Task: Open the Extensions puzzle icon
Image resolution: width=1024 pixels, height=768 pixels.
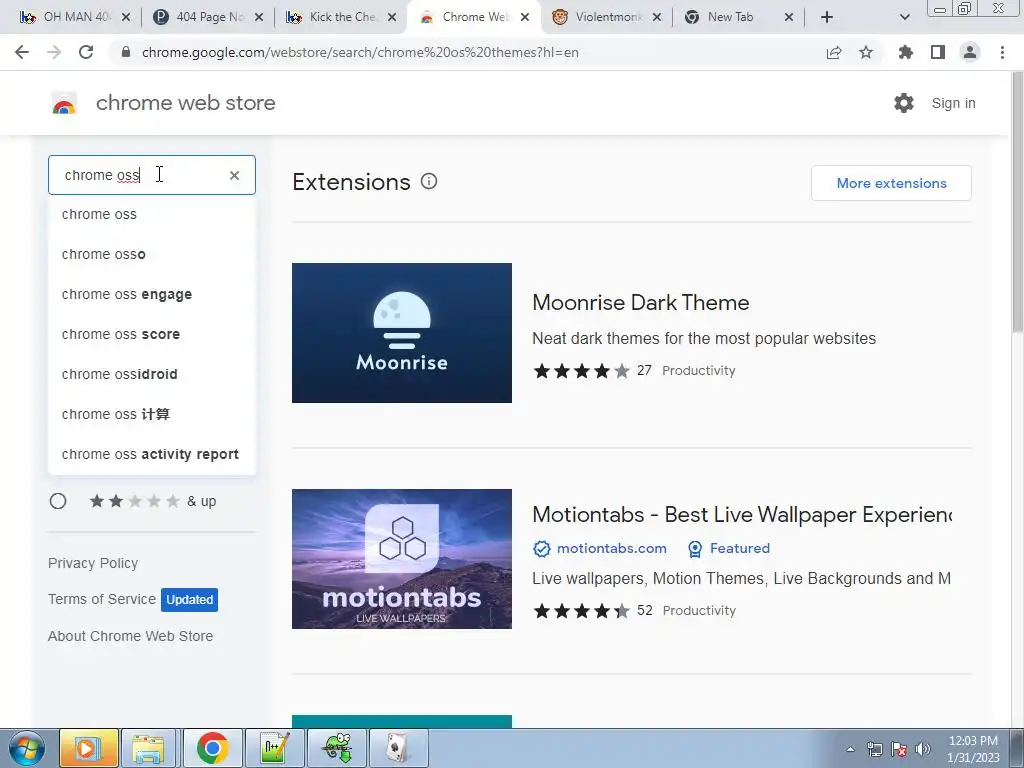Action: point(905,52)
